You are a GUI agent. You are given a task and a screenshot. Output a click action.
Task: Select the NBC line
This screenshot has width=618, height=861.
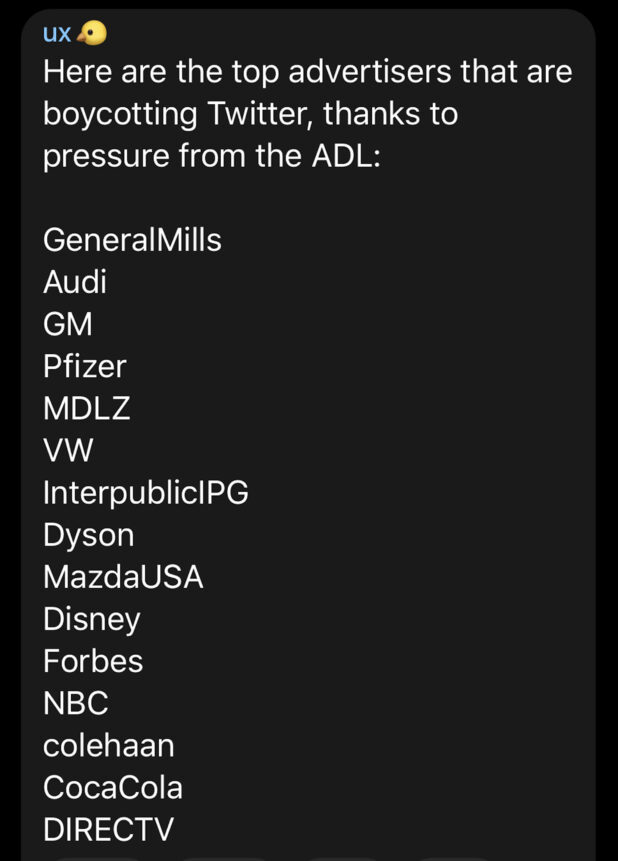pyautogui.click(x=76, y=703)
